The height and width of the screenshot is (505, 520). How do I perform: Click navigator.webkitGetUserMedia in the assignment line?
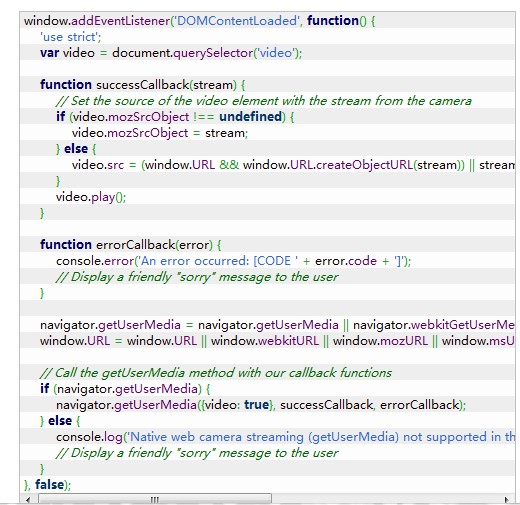pyautogui.click(x=433, y=325)
